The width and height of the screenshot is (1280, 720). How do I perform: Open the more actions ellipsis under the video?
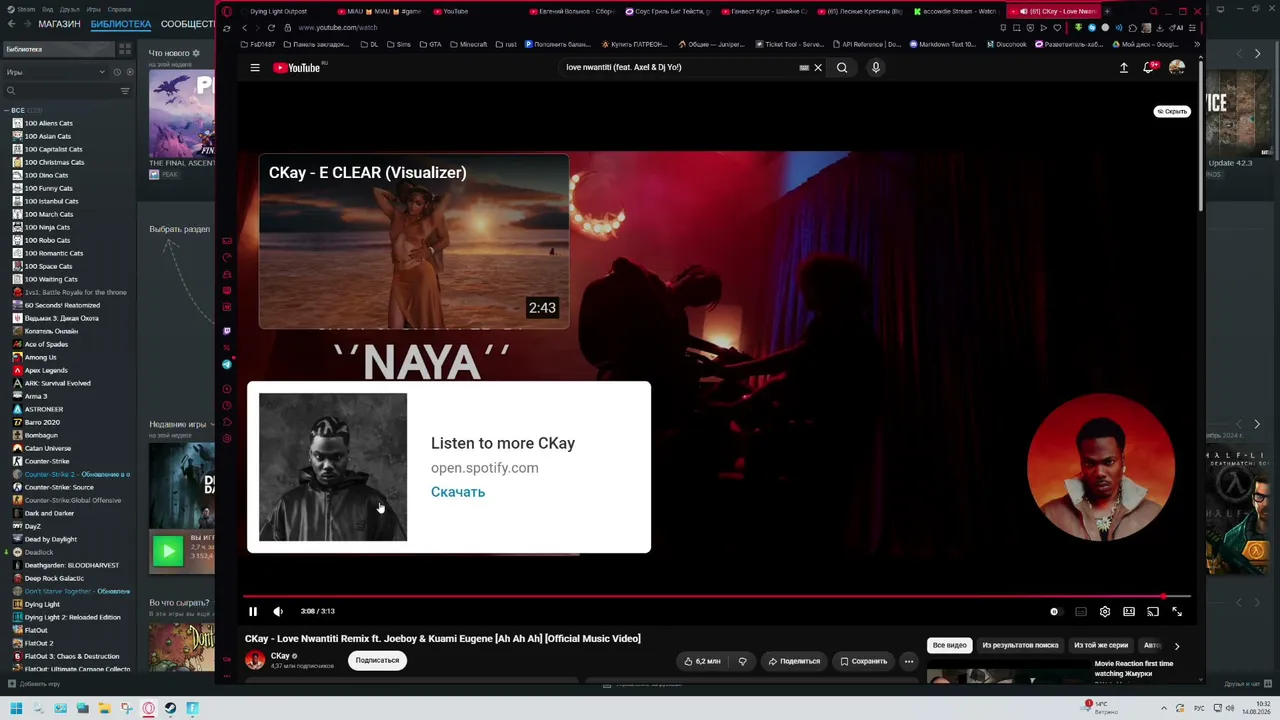[909, 661]
